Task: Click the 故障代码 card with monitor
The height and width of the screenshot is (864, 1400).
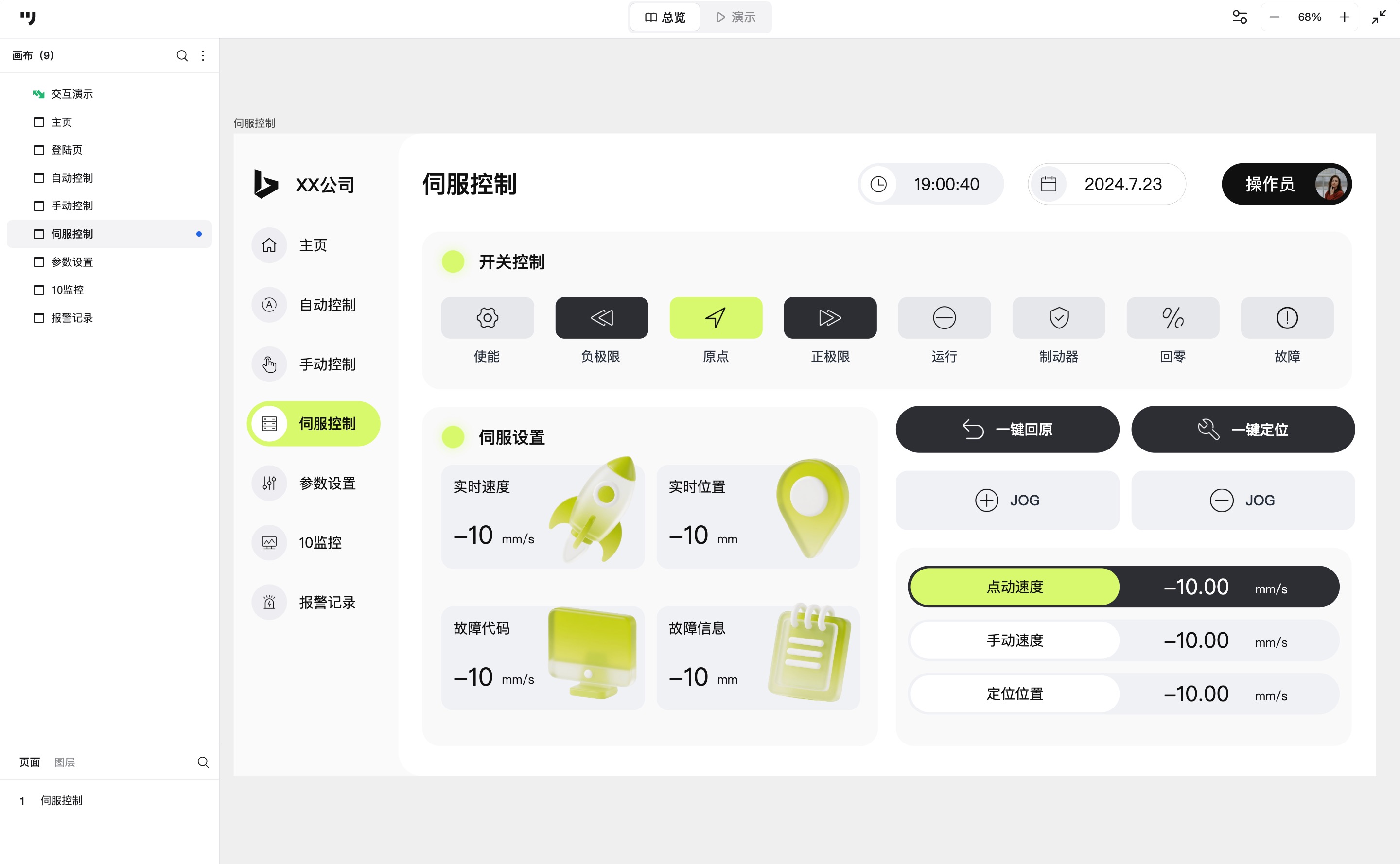Action: click(x=542, y=657)
